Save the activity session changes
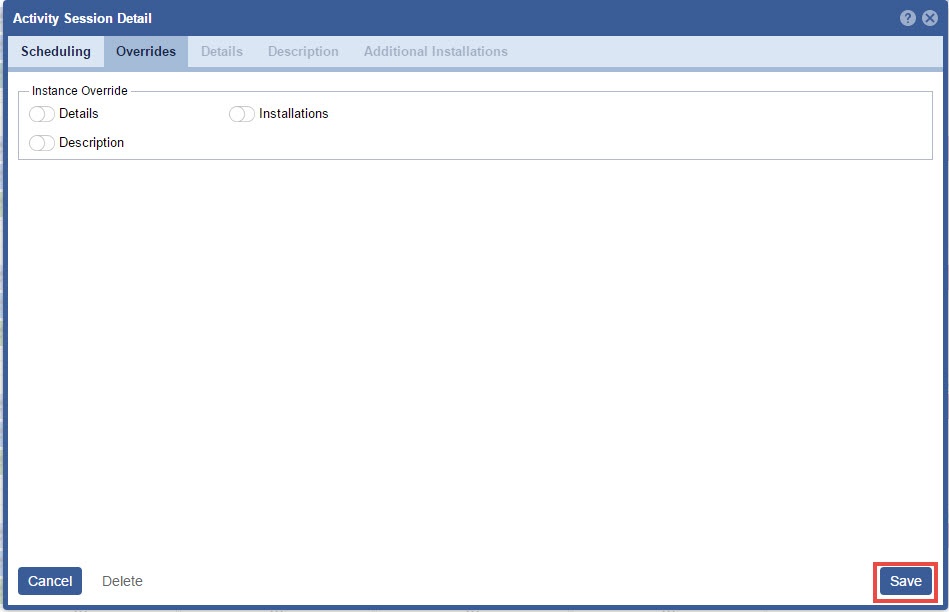 point(905,581)
